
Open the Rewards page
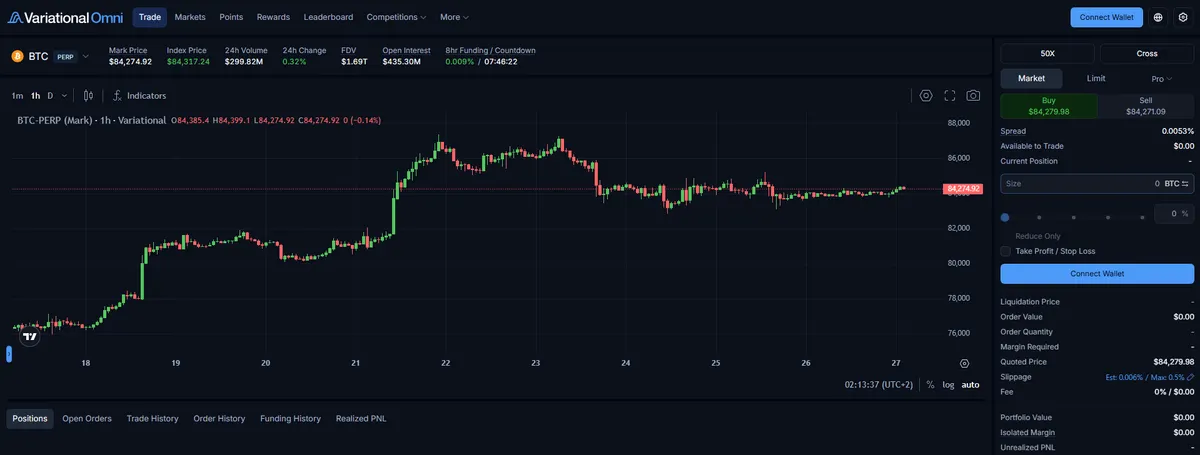[x=273, y=17]
